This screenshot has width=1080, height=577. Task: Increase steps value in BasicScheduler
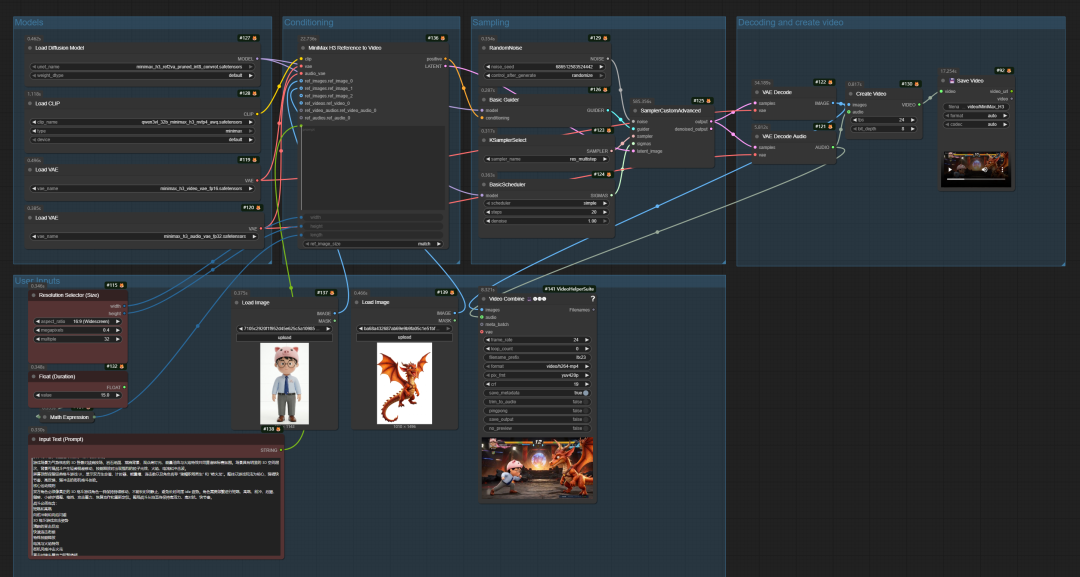click(x=605, y=212)
